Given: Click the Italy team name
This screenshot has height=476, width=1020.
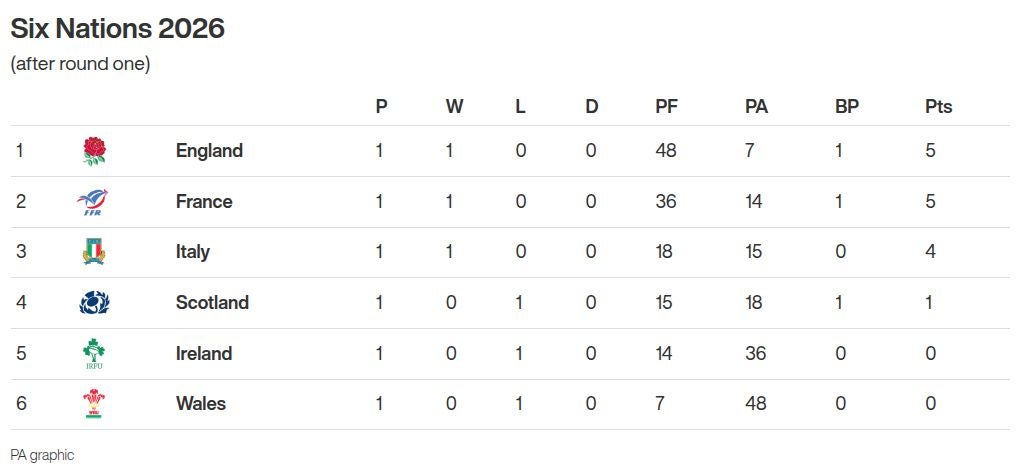Looking at the screenshot, I should click(x=193, y=252).
